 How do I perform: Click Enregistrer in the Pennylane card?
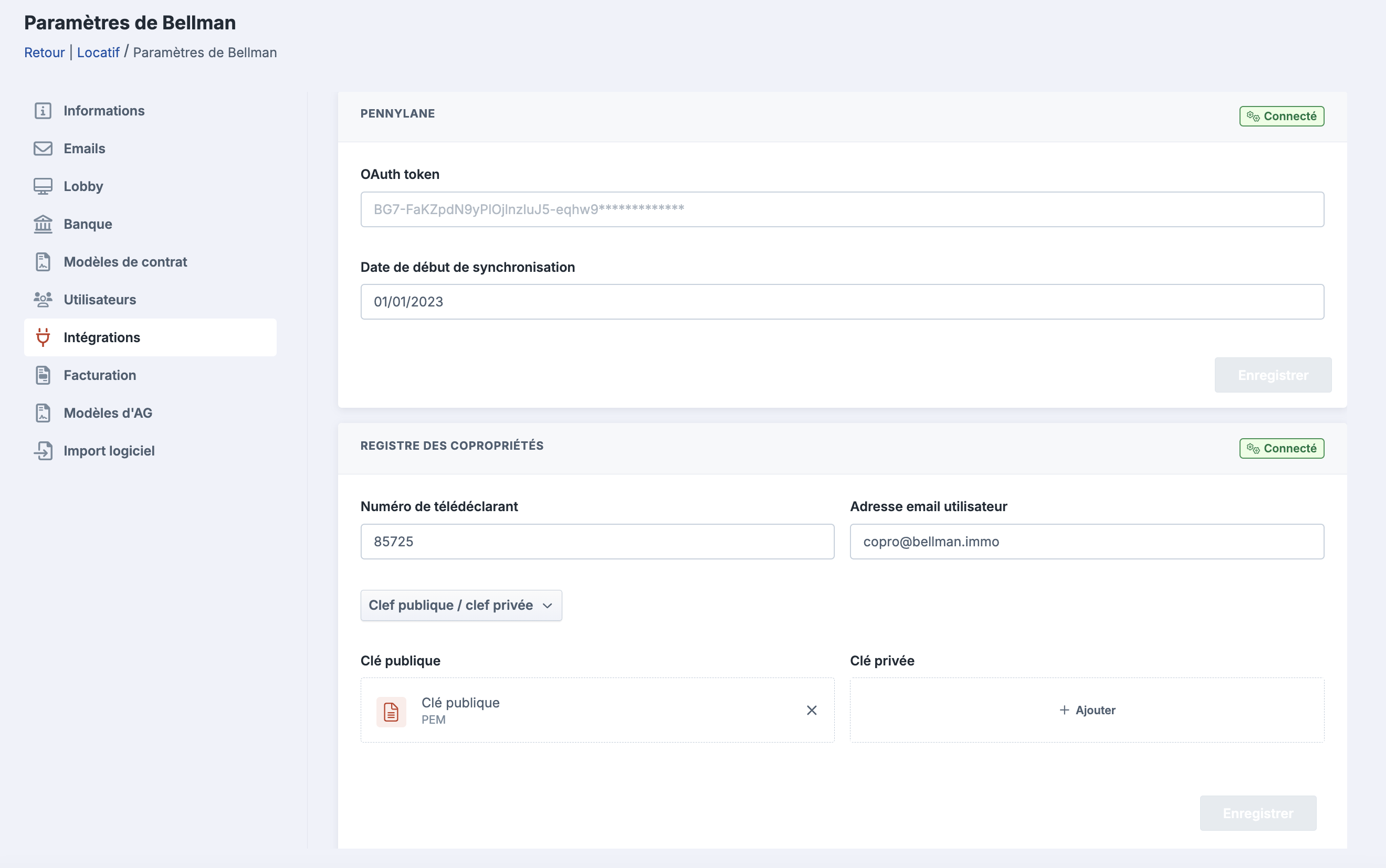click(x=1273, y=375)
